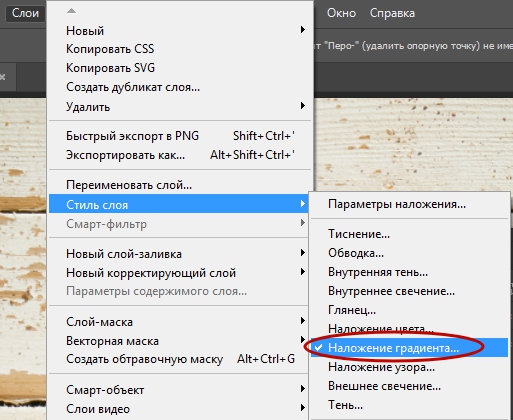Open the Слой-маска submenu
Viewport: 513px width, 420px height.
coord(179,322)
